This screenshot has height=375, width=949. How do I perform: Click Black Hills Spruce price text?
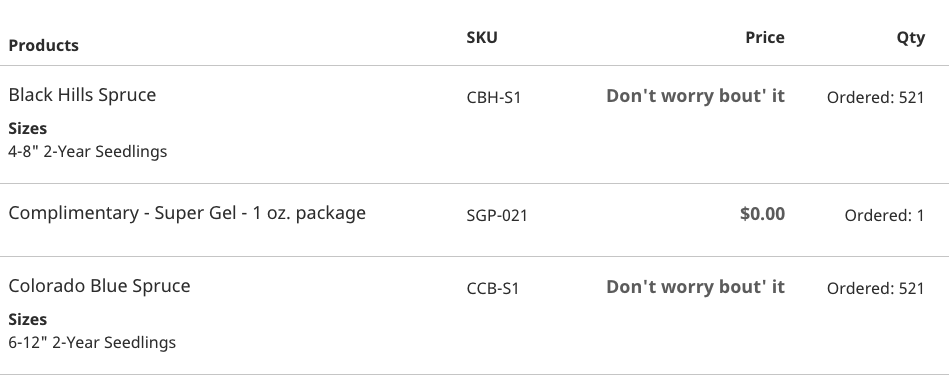[x=695, y=96]
